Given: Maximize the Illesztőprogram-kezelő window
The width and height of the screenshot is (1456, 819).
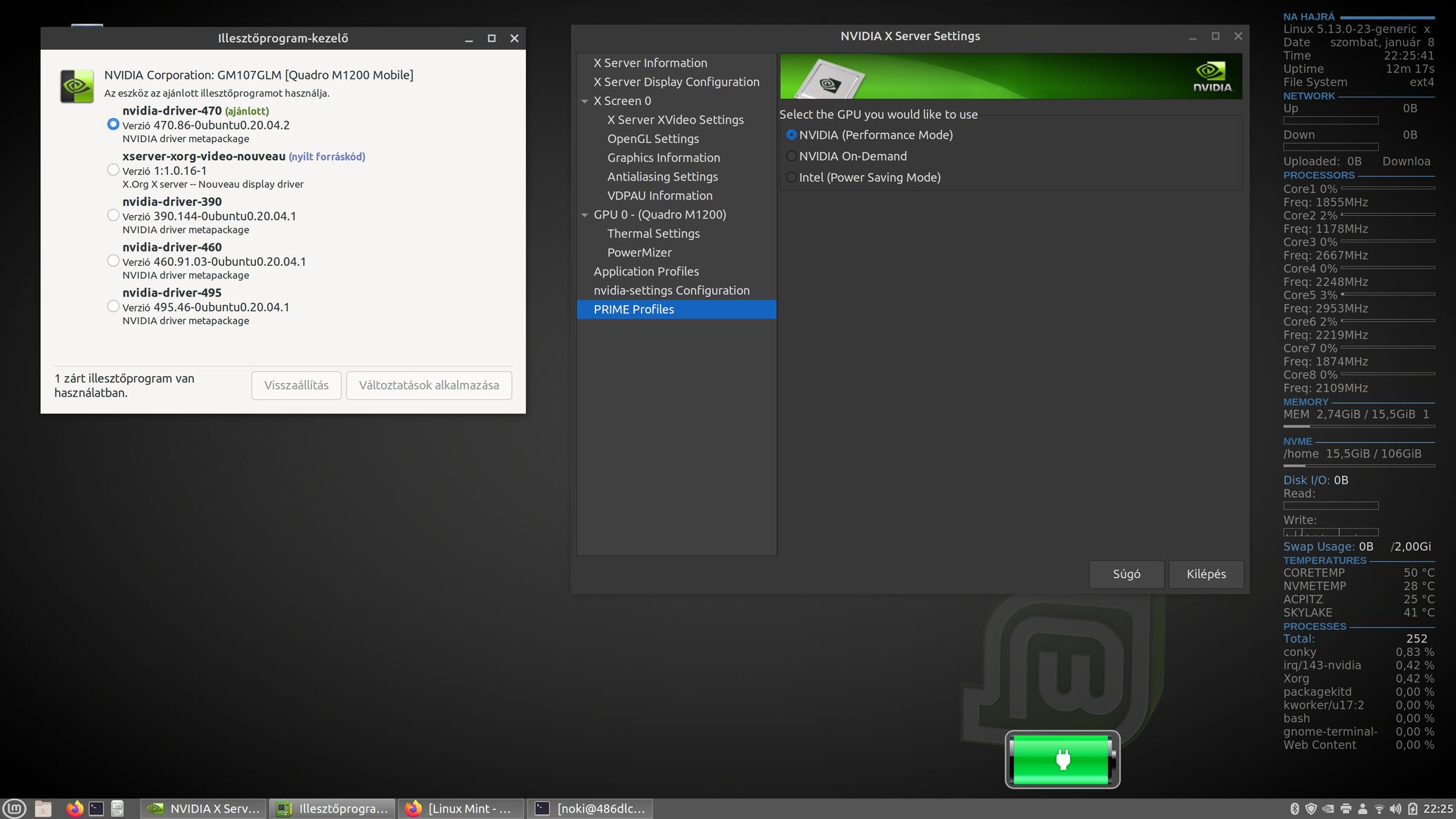Looking at the screenshot, I should click(491, 39).
